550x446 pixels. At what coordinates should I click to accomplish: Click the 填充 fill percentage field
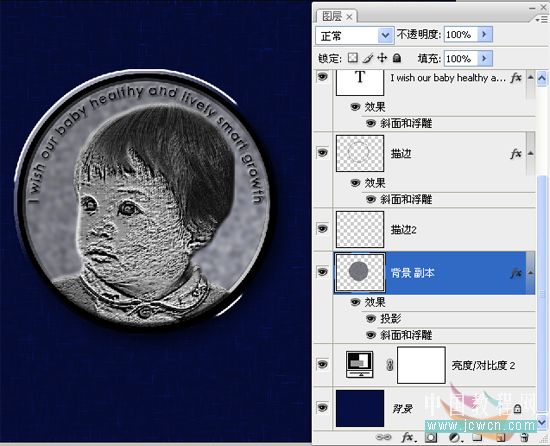click(461, 58)
